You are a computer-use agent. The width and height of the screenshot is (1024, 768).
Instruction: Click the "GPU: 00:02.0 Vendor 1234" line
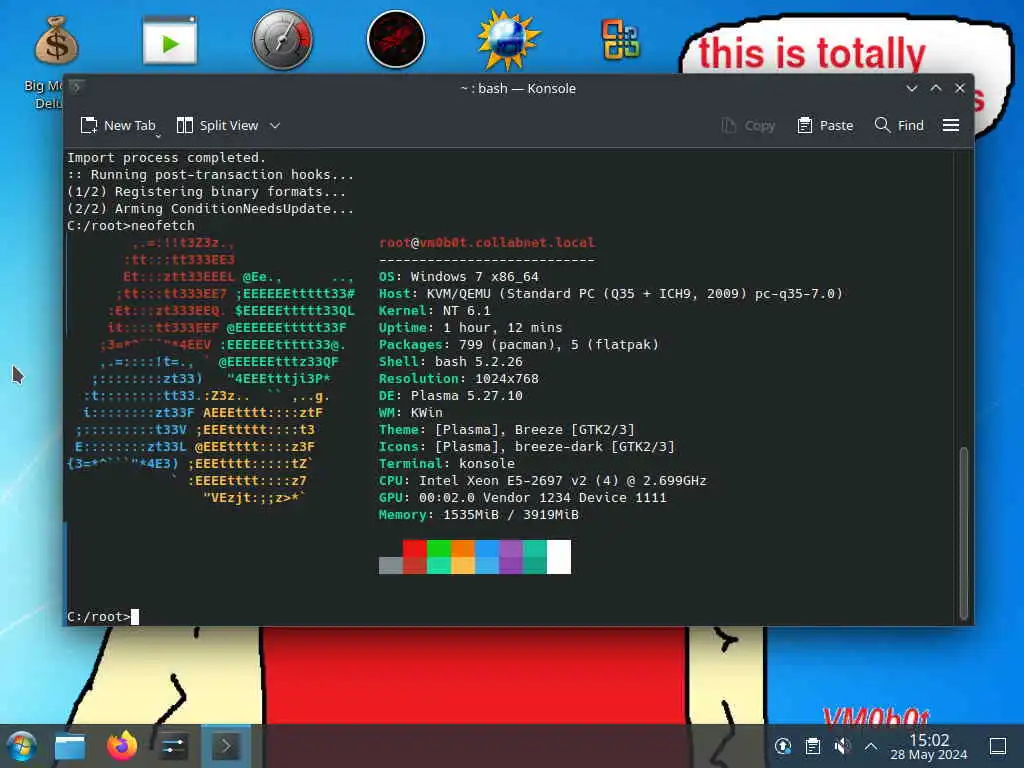point(522,497)
